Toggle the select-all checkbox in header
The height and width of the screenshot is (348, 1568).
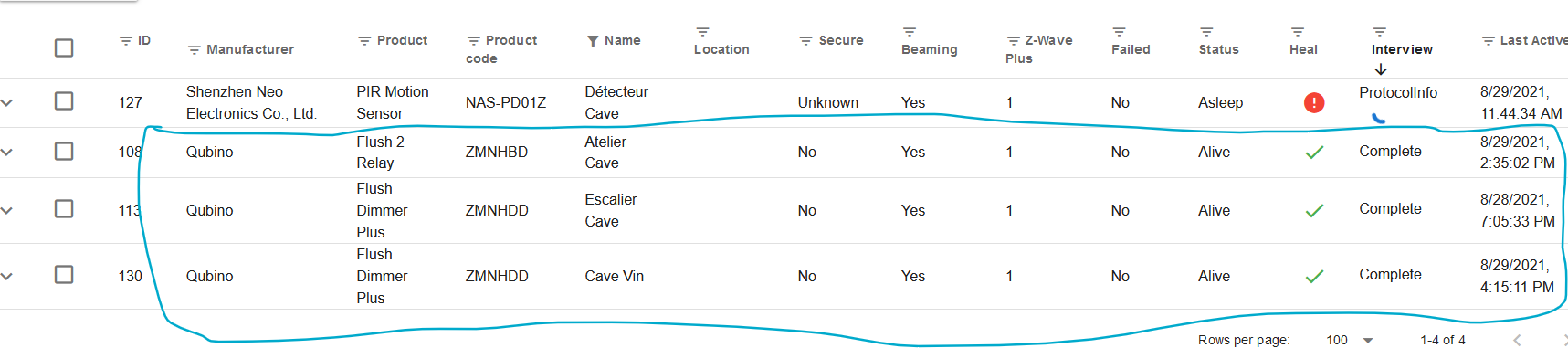point(64,47)
